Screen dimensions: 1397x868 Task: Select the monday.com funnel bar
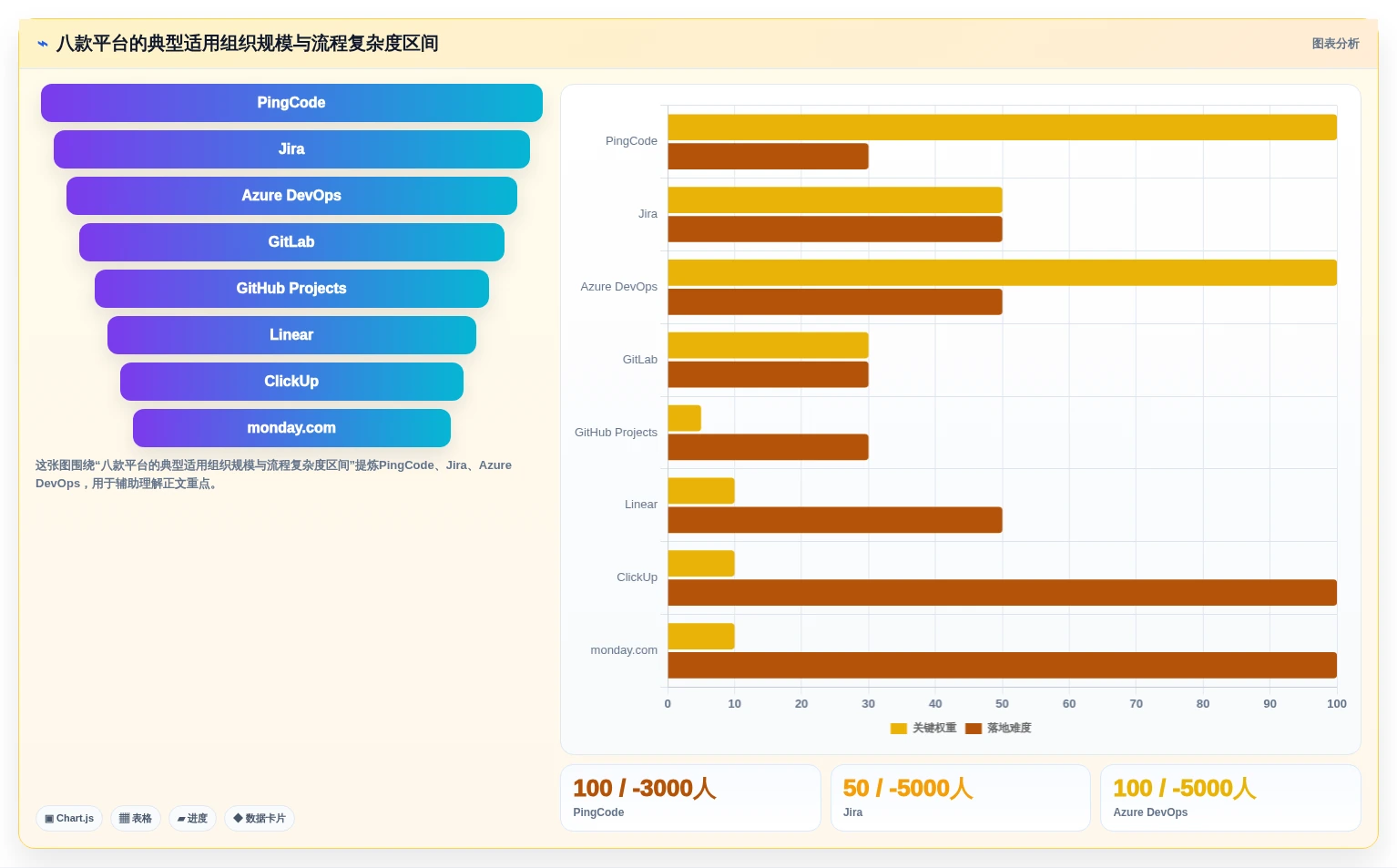click(291, 428)
